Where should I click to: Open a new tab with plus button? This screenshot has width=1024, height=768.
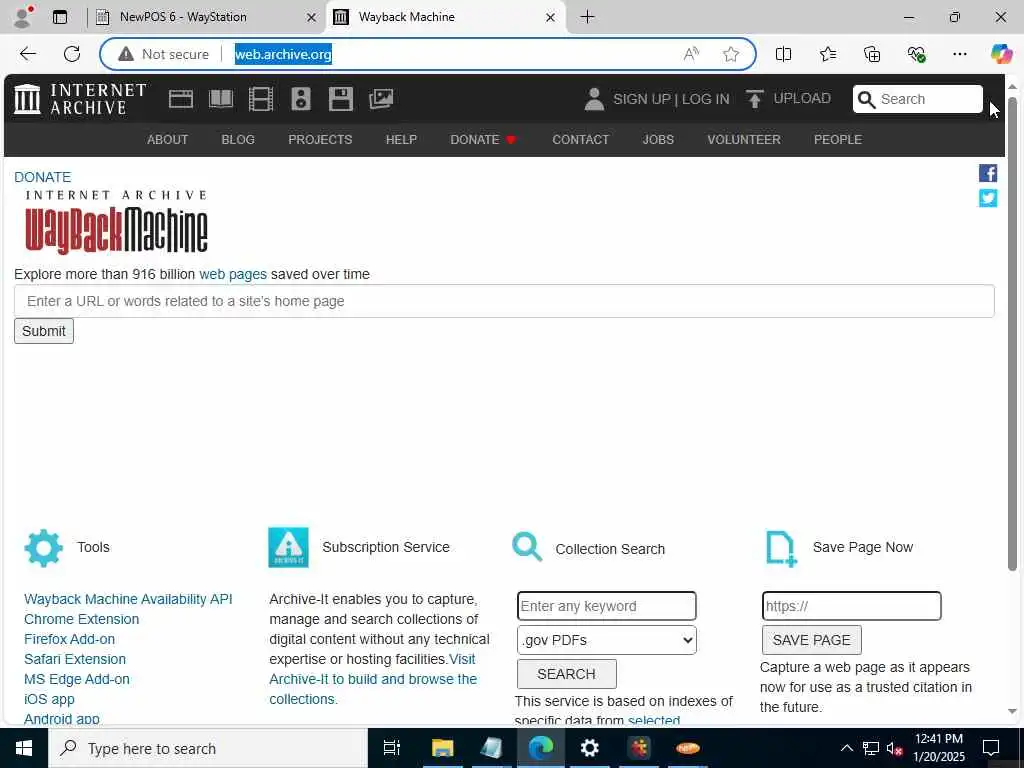click(x=587, y=17)
